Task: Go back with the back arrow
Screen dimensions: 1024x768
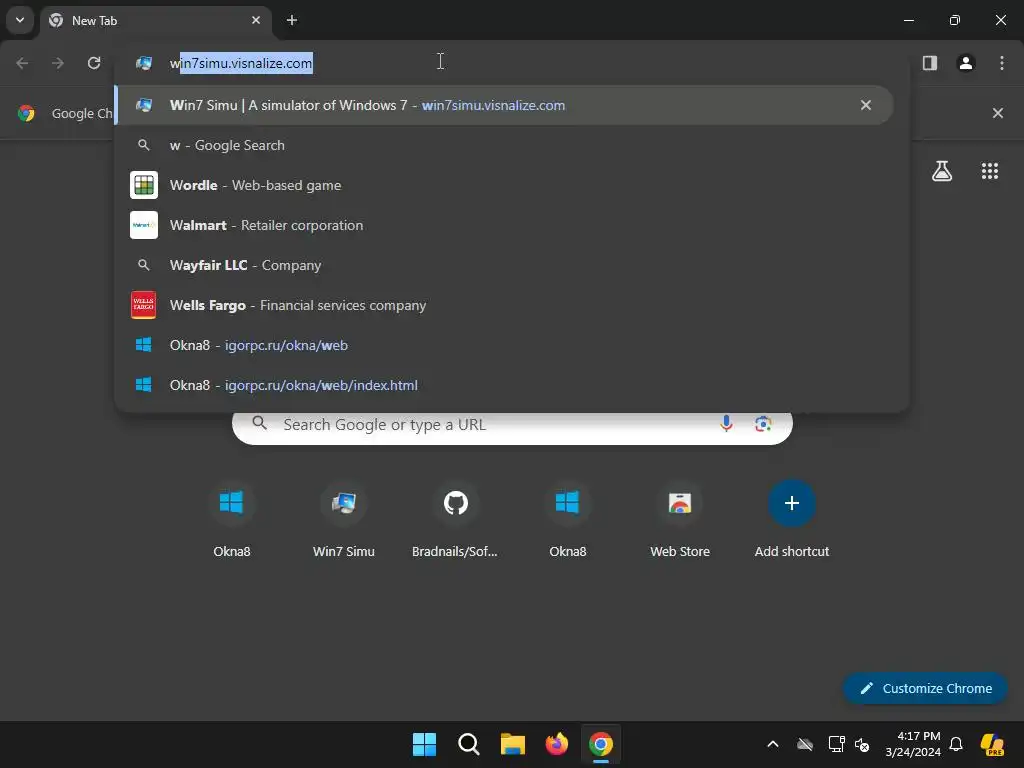Action: (x=22, y=63)
